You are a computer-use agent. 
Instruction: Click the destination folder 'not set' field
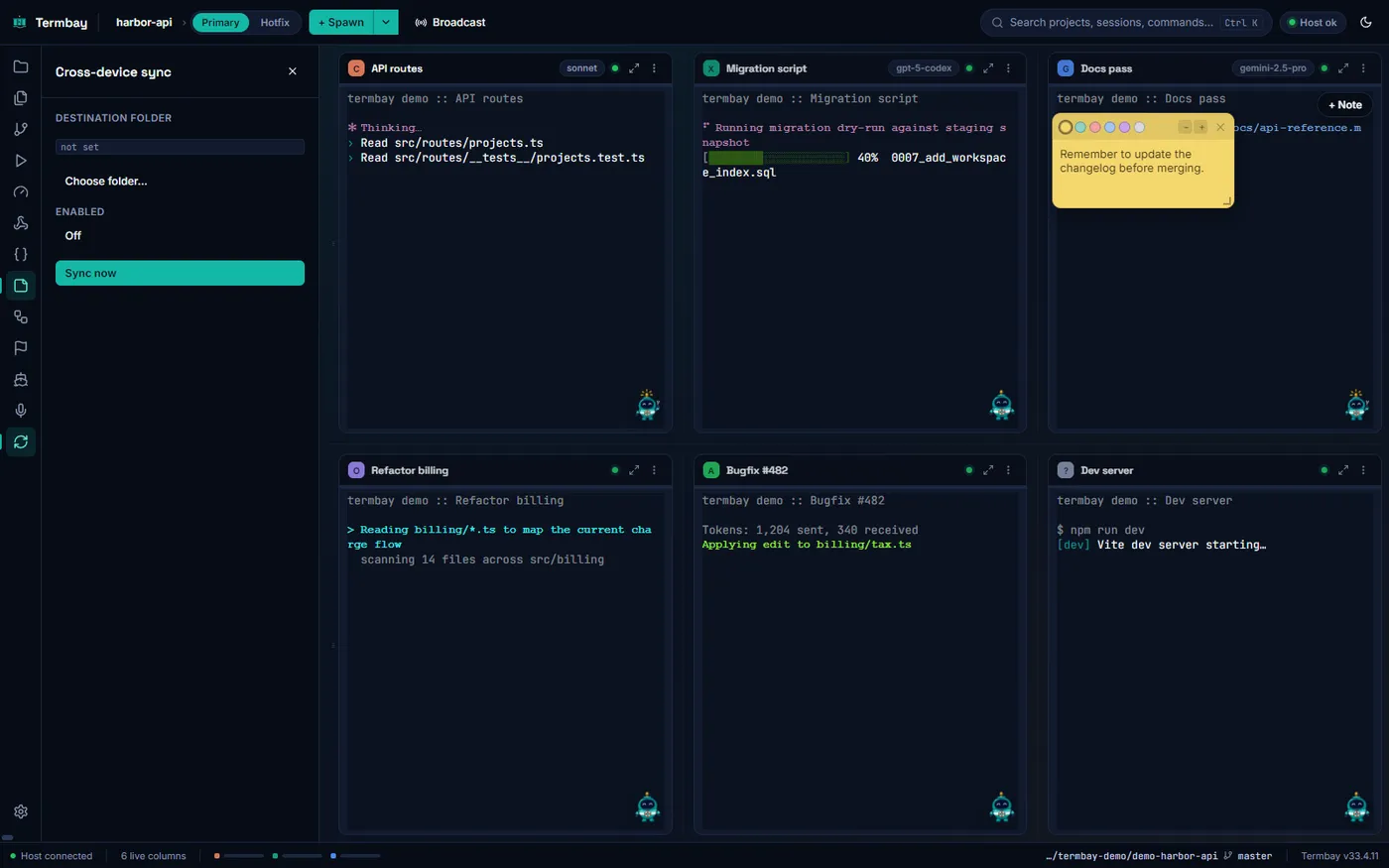pyautogui.click(x=180, y=147)
